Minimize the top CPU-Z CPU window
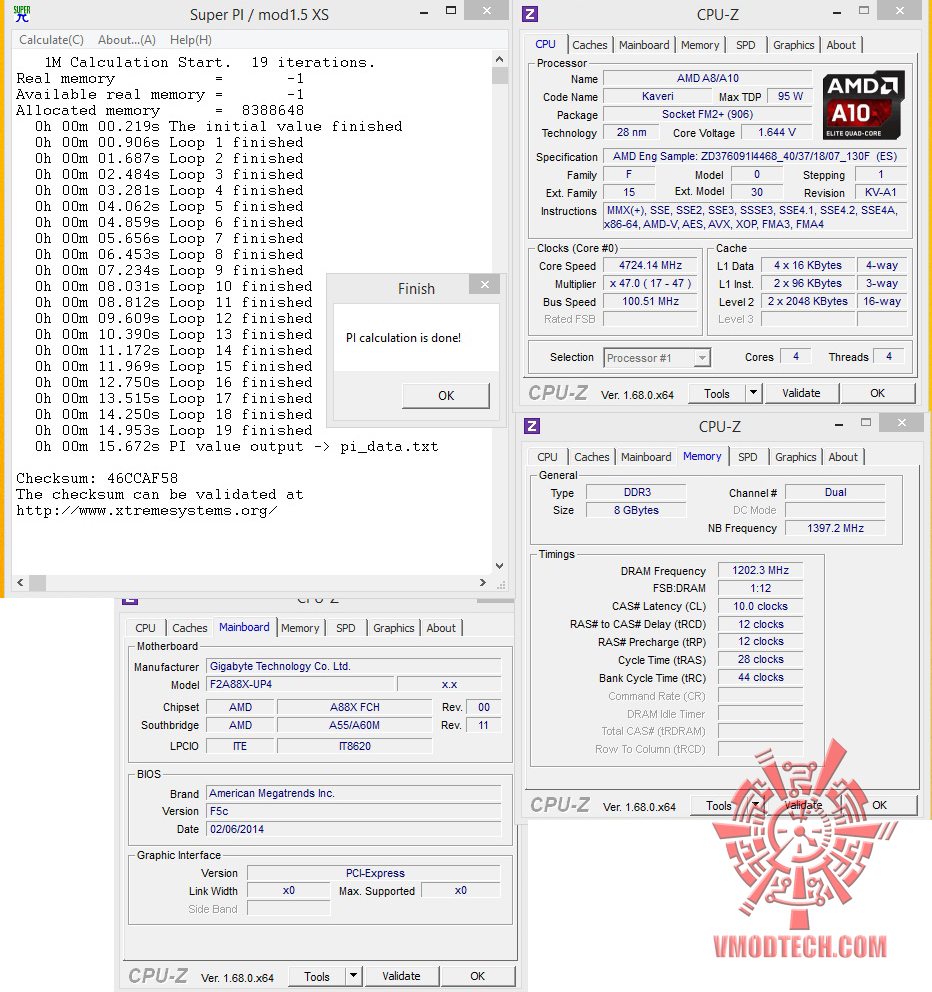 pos(837,13)
